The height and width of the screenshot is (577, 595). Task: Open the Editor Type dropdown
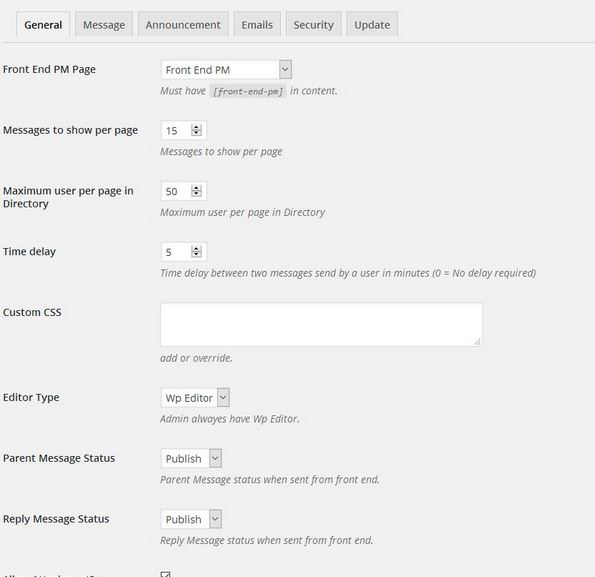195,398
